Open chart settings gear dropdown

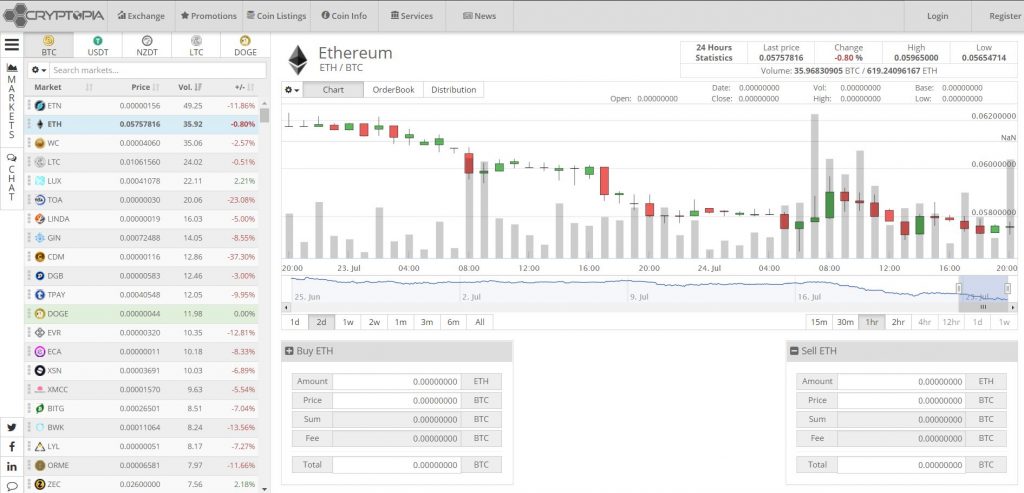[292, 90]
